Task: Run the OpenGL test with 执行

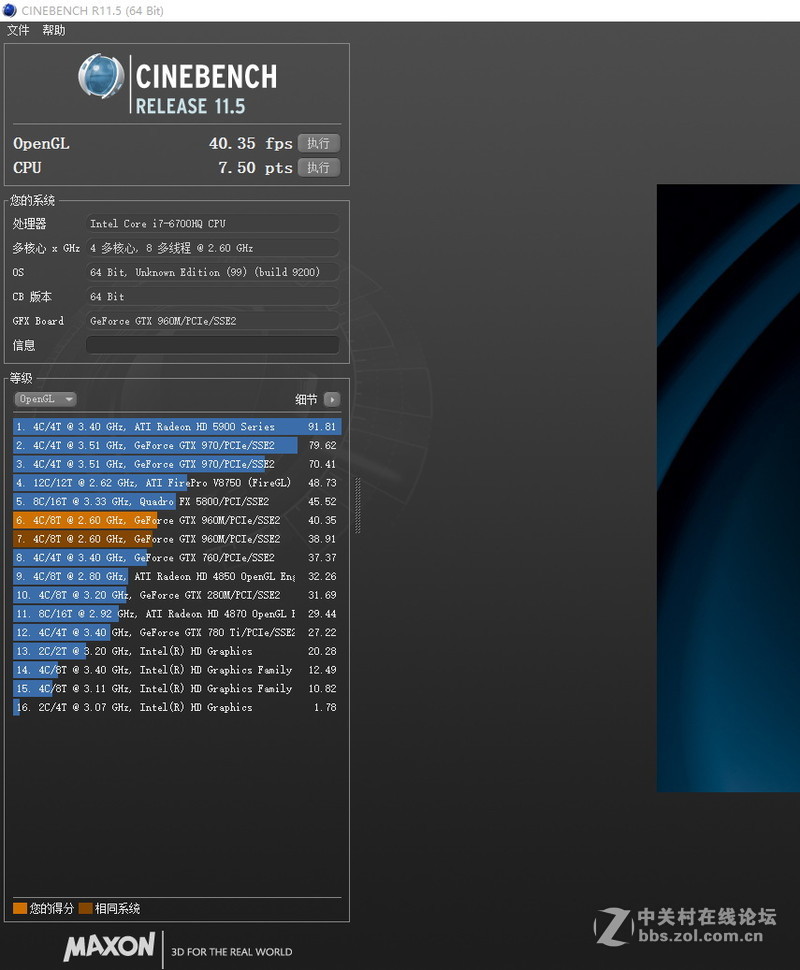Action: pyautogui.click(x=318, y=143)
